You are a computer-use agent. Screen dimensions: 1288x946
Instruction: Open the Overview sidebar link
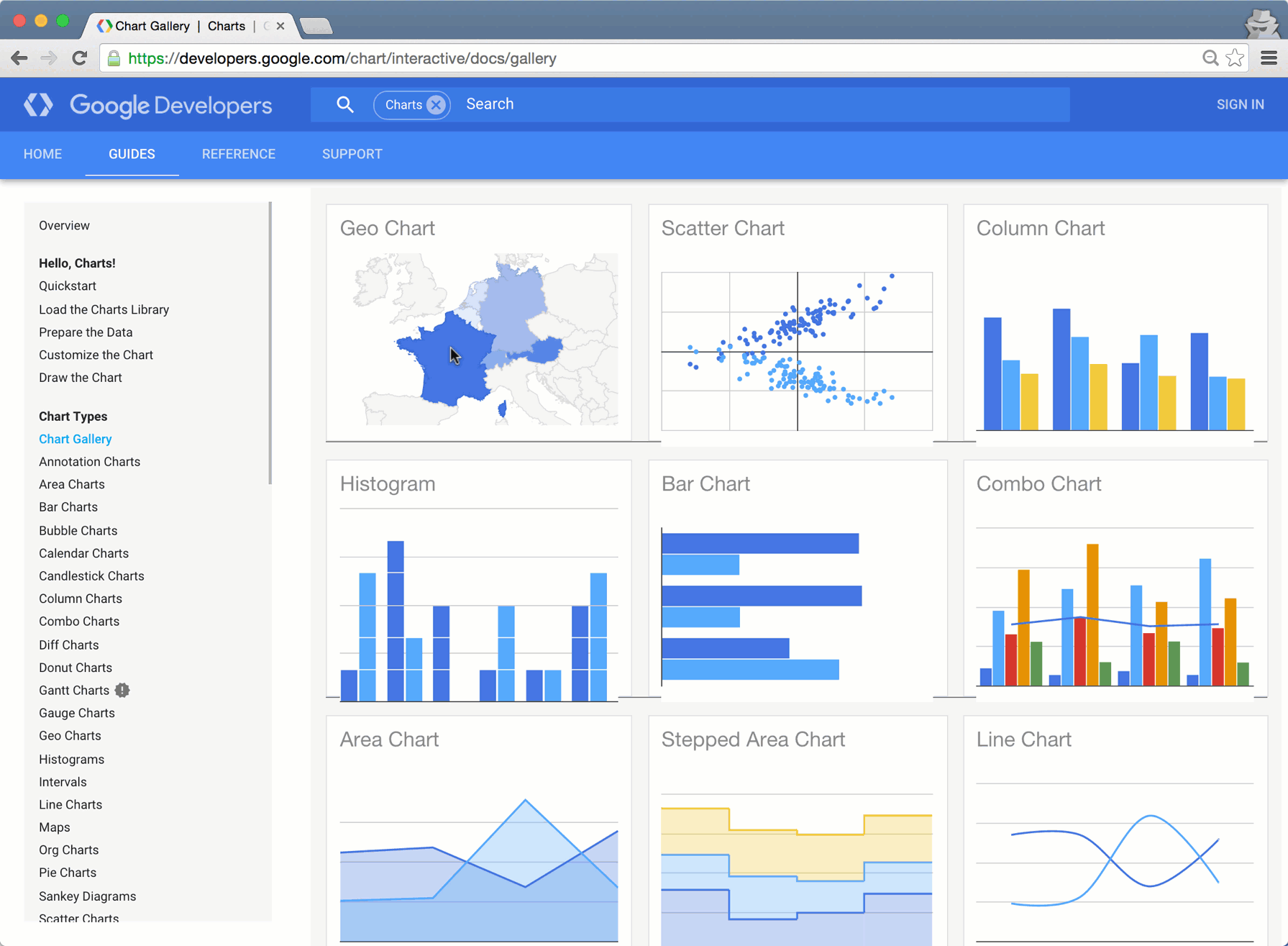tap(64, 225)
